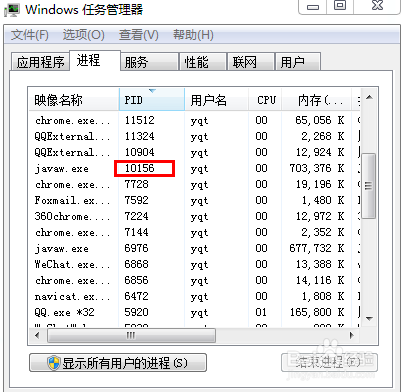Click memory value 677,732 K
404x392 pixels.
tap(317, 248)
